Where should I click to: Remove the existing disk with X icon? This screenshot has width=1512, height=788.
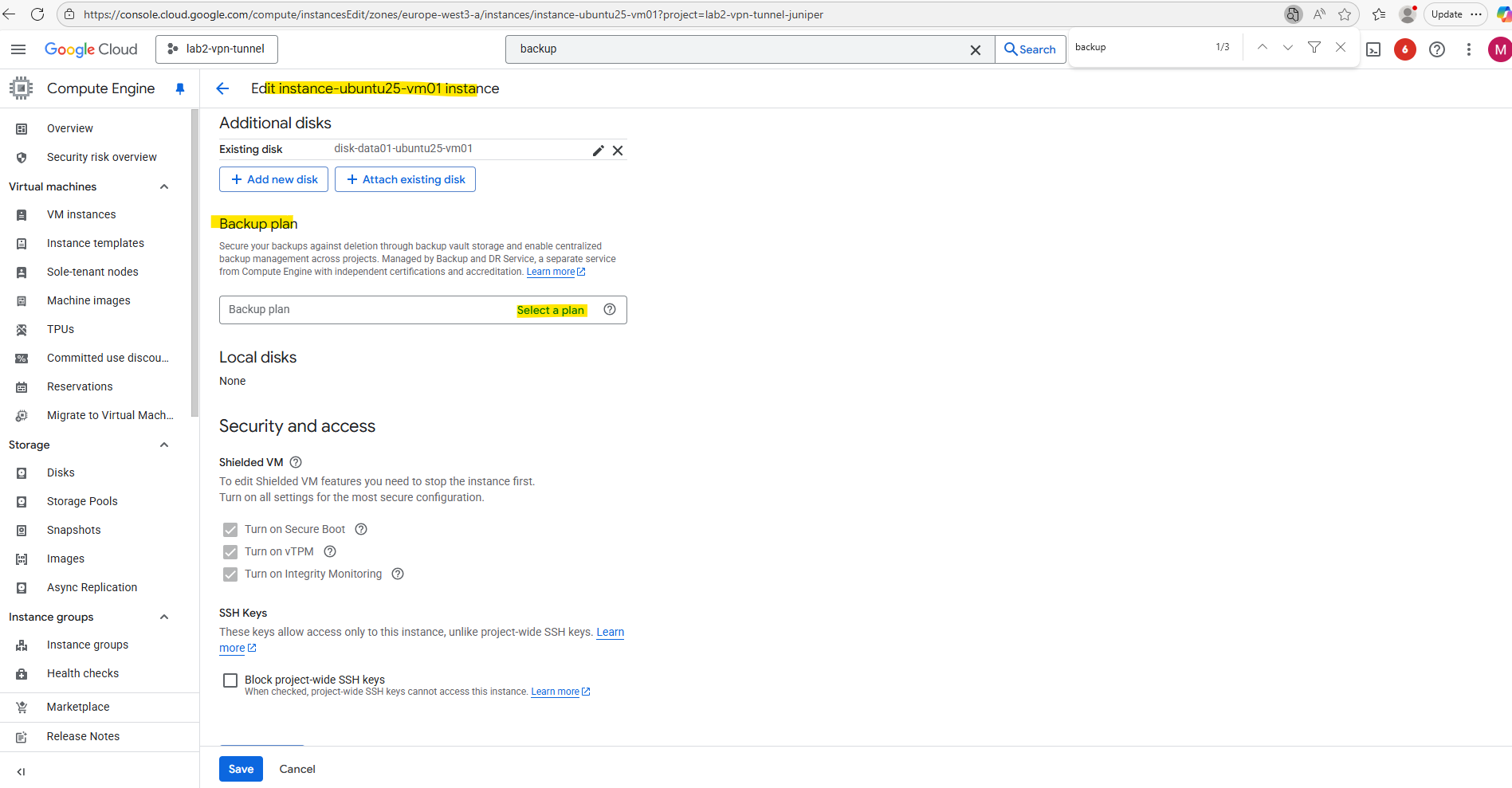click(618, 151)
